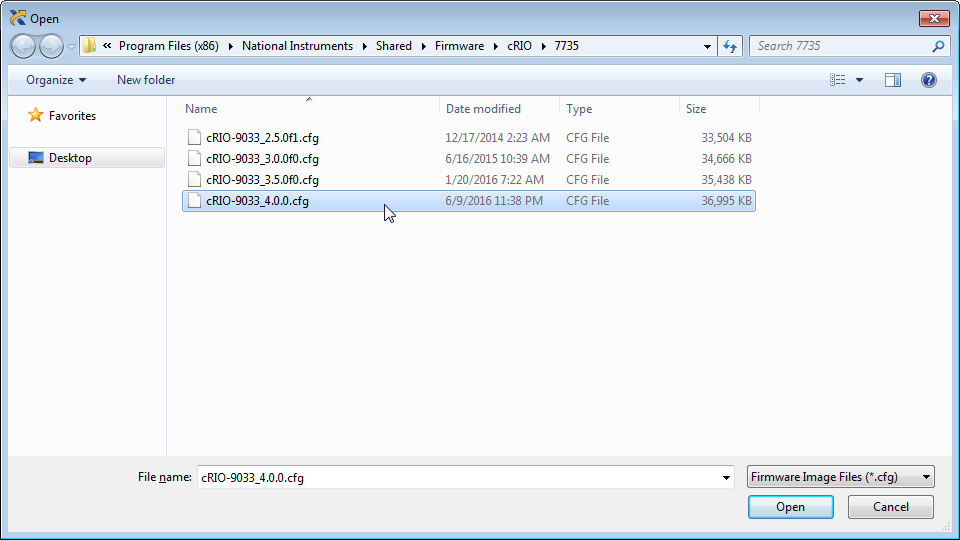Navigate to Shared breadcrumb
This screenshot has height=540, width=960.
tap(394, 46)
